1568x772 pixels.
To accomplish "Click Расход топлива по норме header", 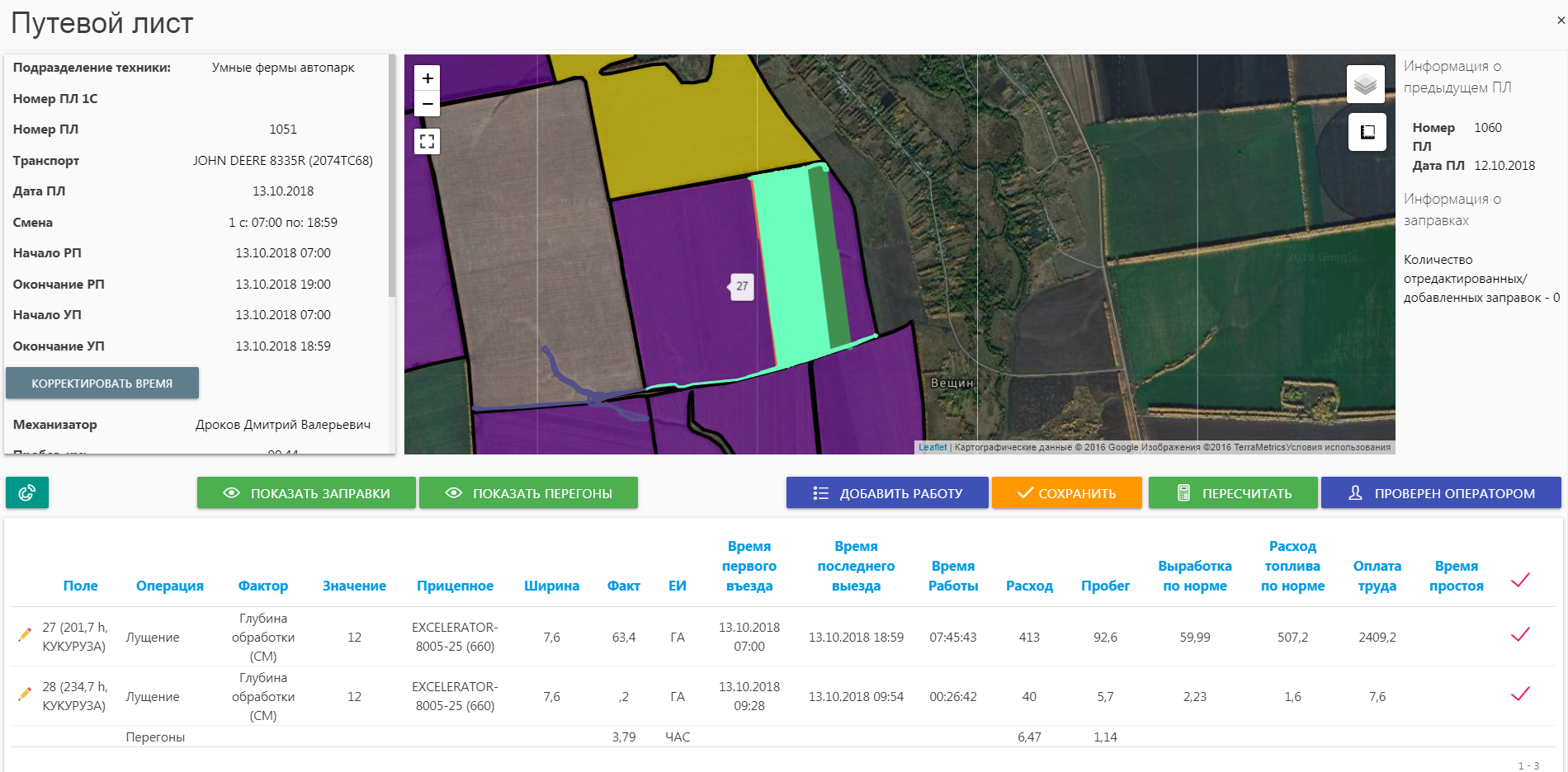I will click(1292, 566).
